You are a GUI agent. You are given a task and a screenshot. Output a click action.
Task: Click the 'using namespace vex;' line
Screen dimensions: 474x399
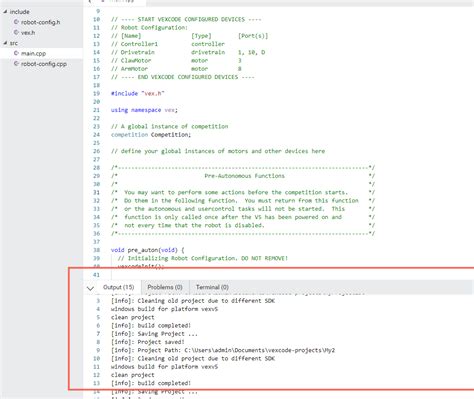pyautogui.click(x=144, y=110)
